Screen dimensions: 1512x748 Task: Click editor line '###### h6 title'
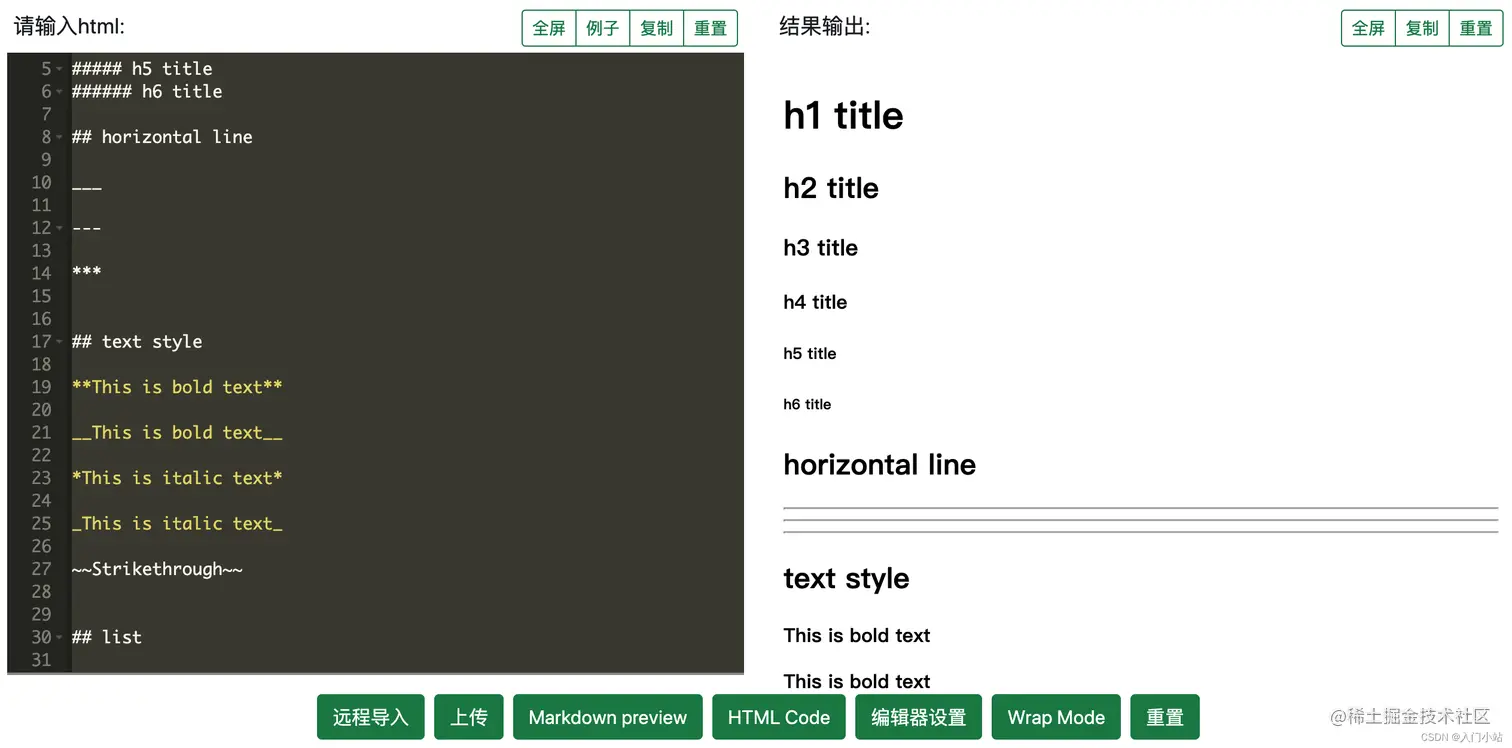coord(147,92)
